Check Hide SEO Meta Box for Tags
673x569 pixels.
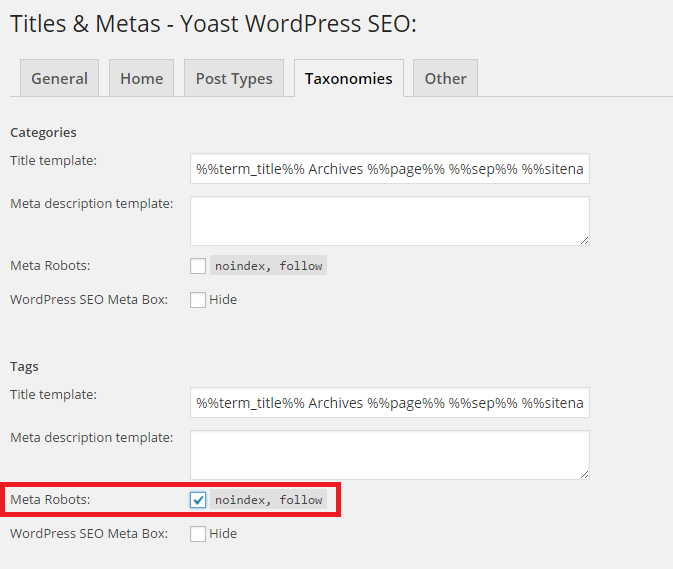(198, 534)
